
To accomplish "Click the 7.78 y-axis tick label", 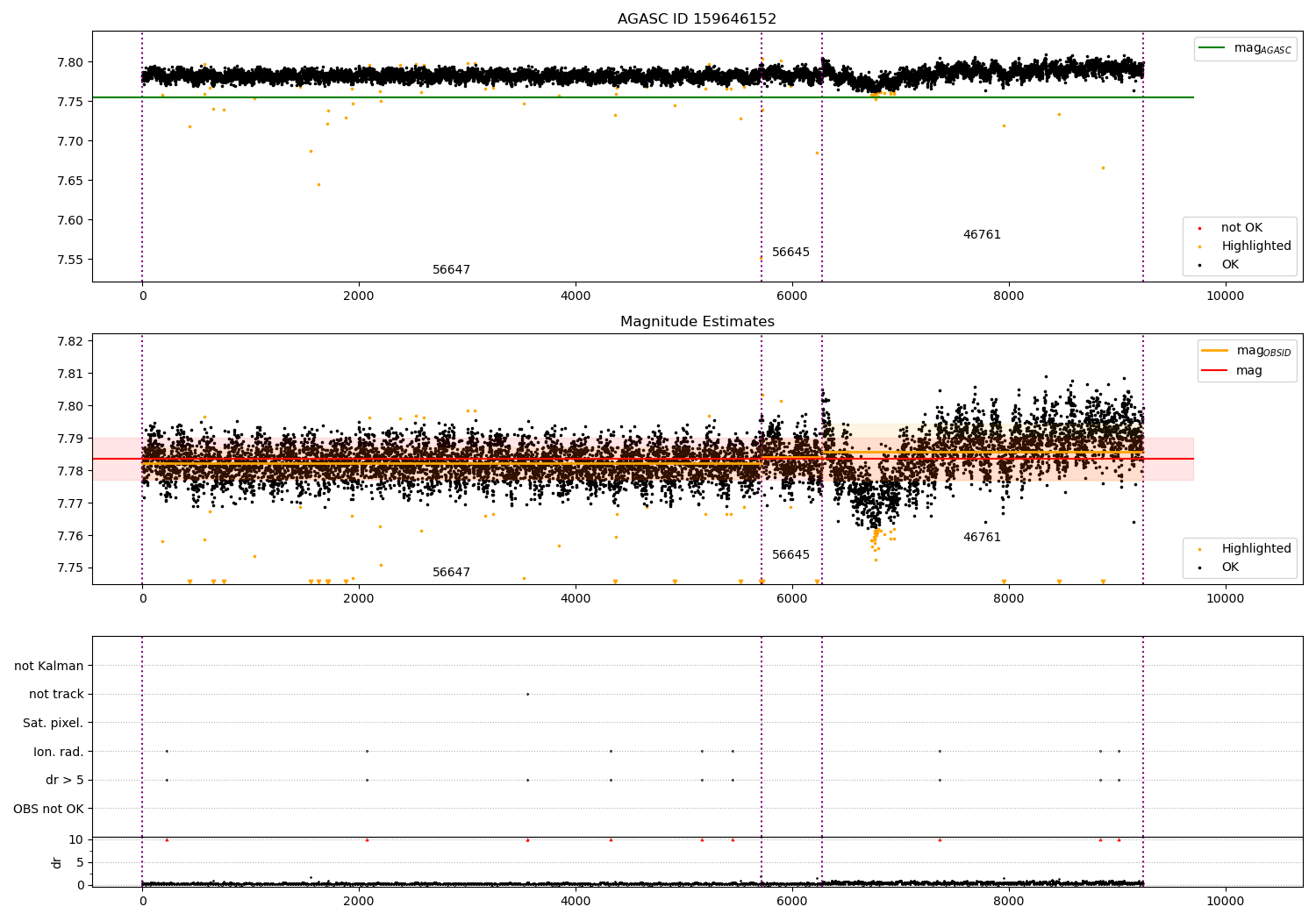I will point(70,471).
